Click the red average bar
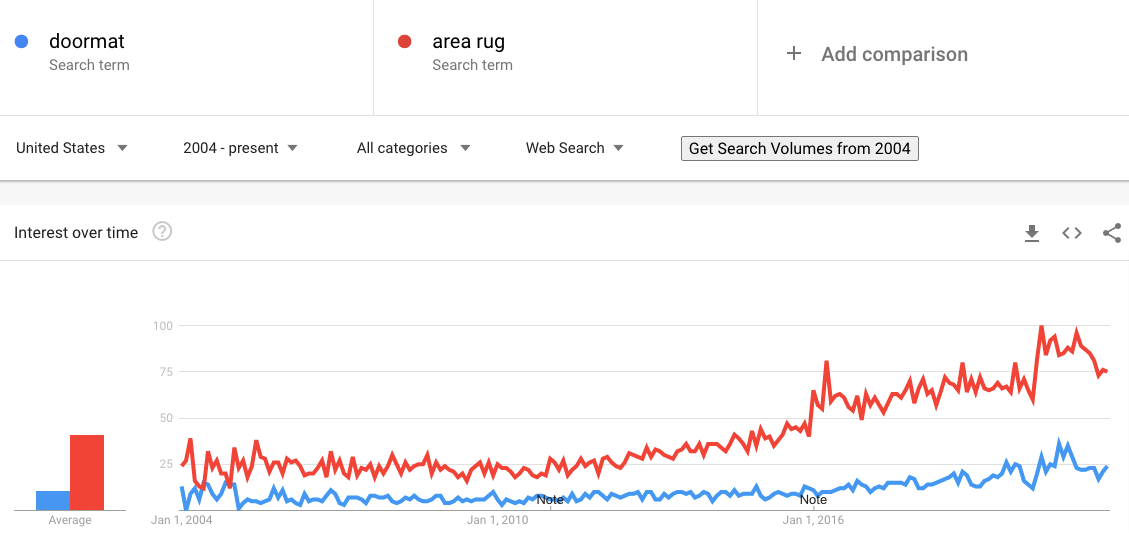Screen dimensions: 1129x549 click(87, 472)
